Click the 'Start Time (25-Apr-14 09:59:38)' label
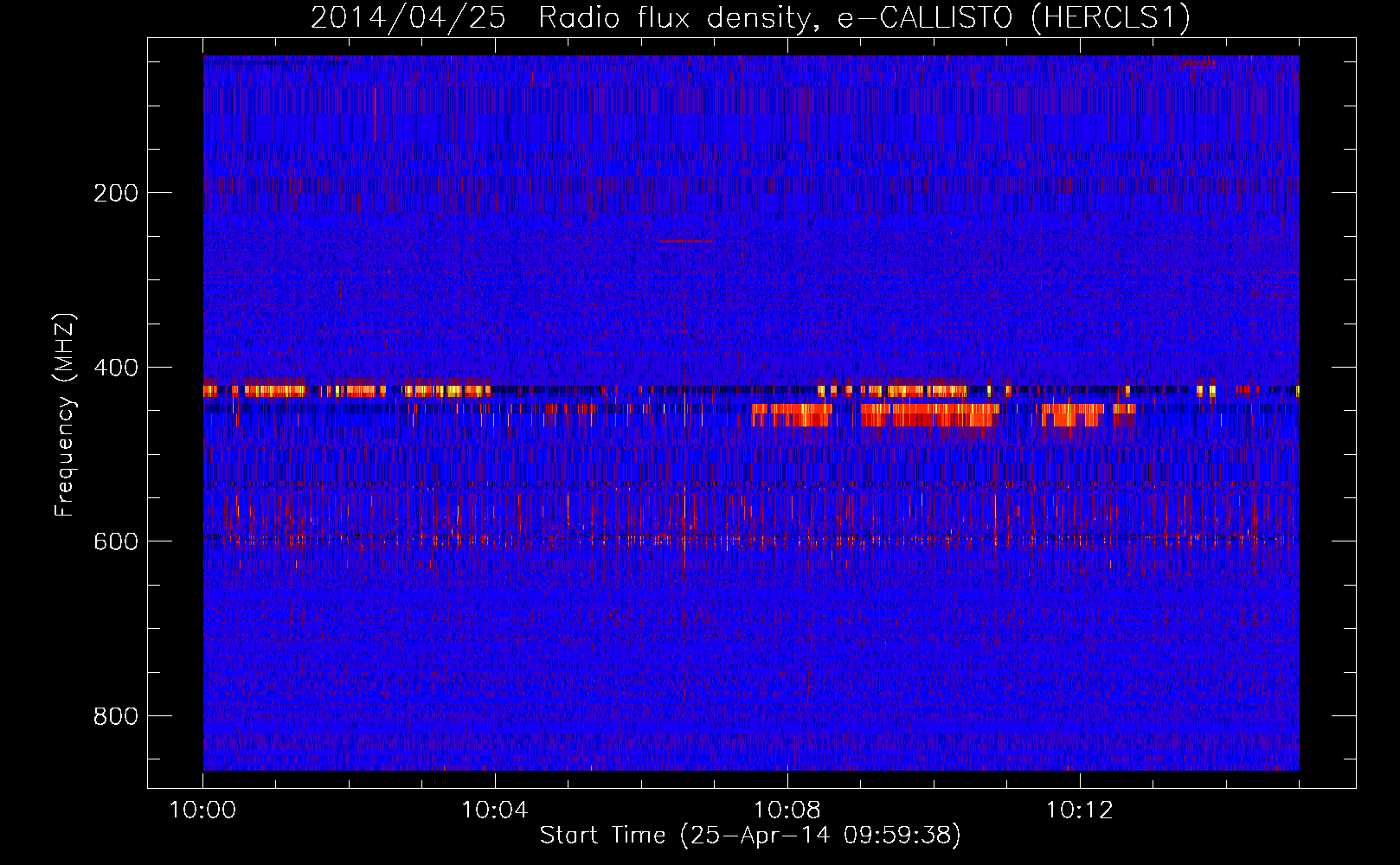 pyautogui.click(x=750, y=835)
